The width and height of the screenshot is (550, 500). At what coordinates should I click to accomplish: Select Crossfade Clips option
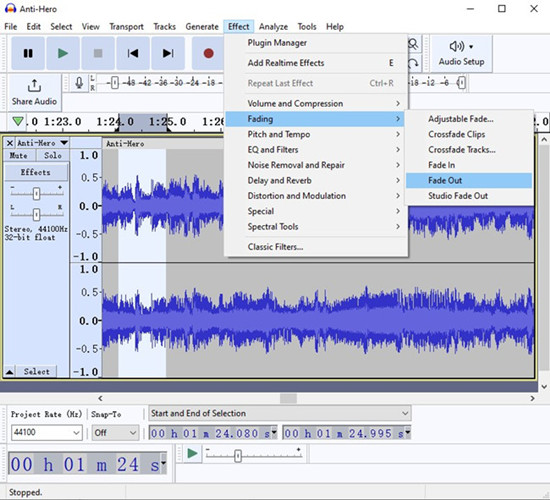469,134
